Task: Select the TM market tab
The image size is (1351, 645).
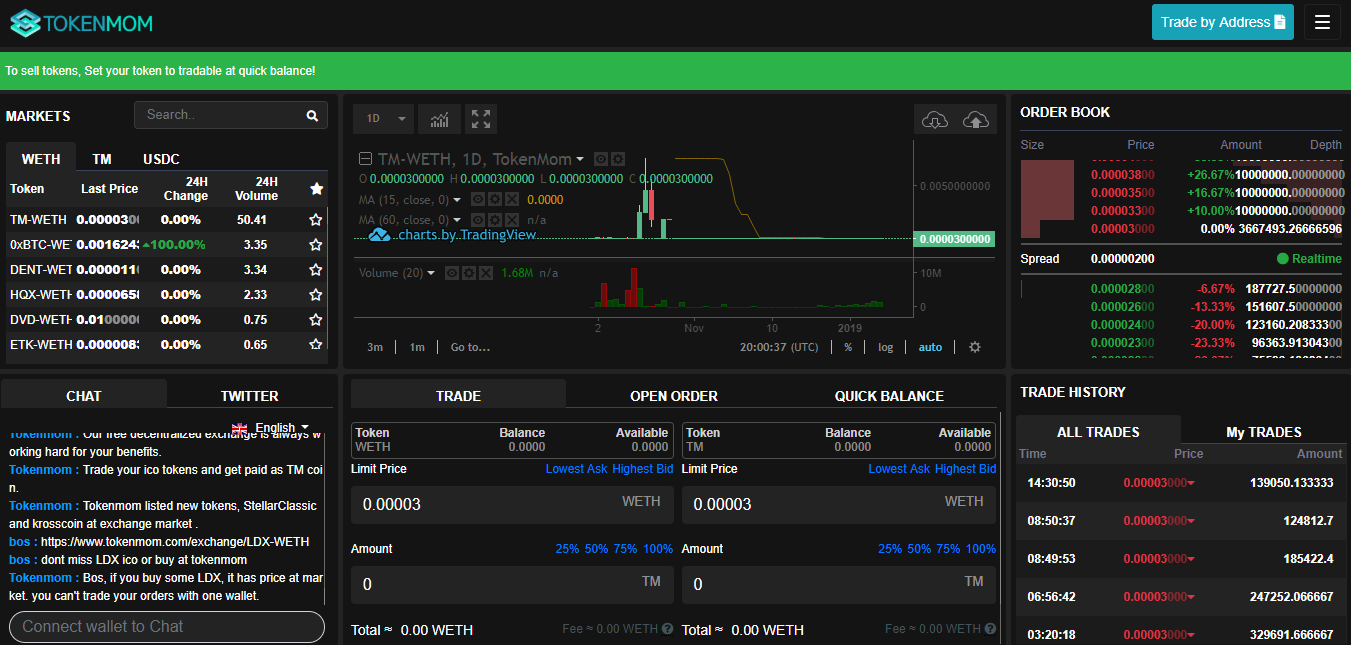Action: click(x=102, y=159)
